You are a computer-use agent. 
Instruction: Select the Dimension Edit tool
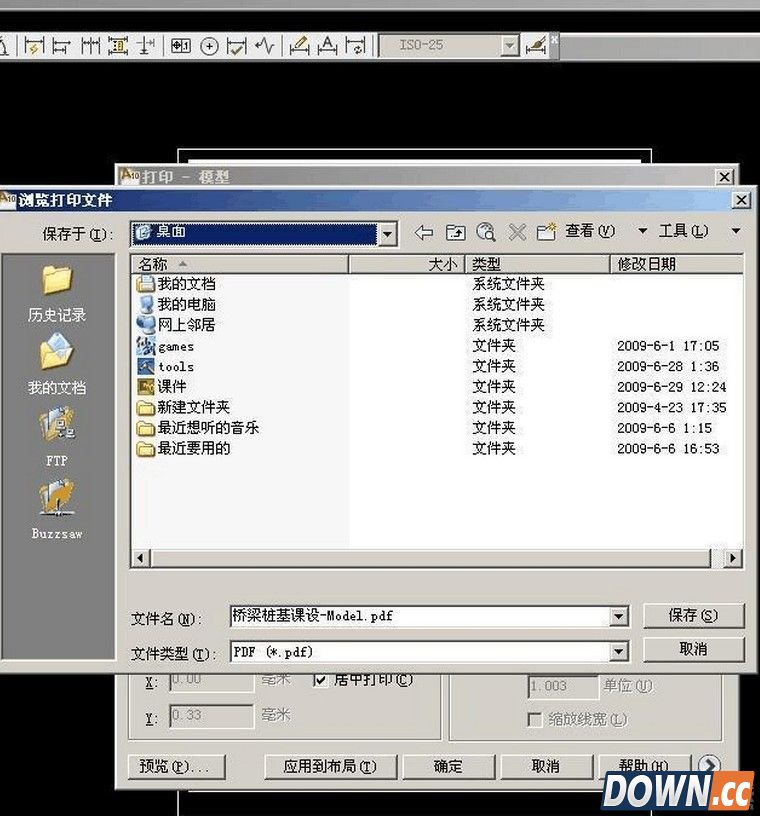click(299, 46)
